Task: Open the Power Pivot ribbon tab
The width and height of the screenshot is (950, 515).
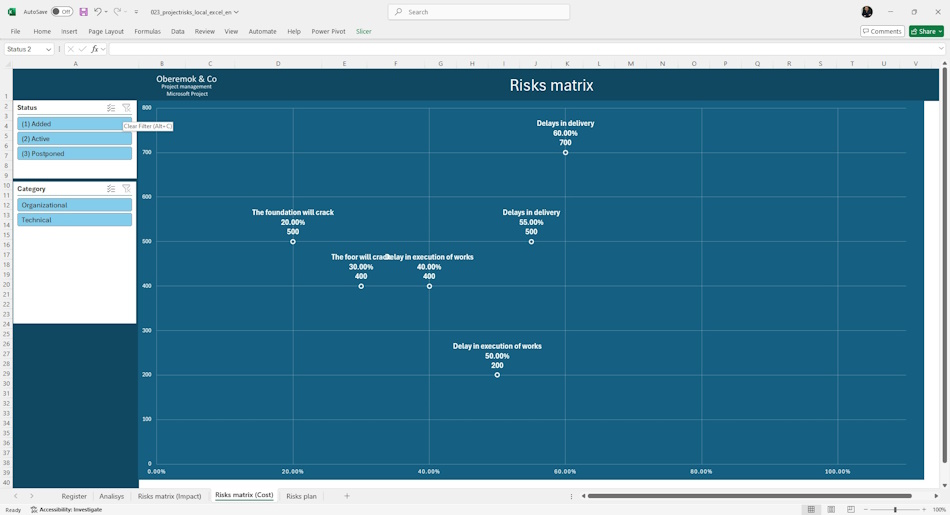Action: coord(328,32)
